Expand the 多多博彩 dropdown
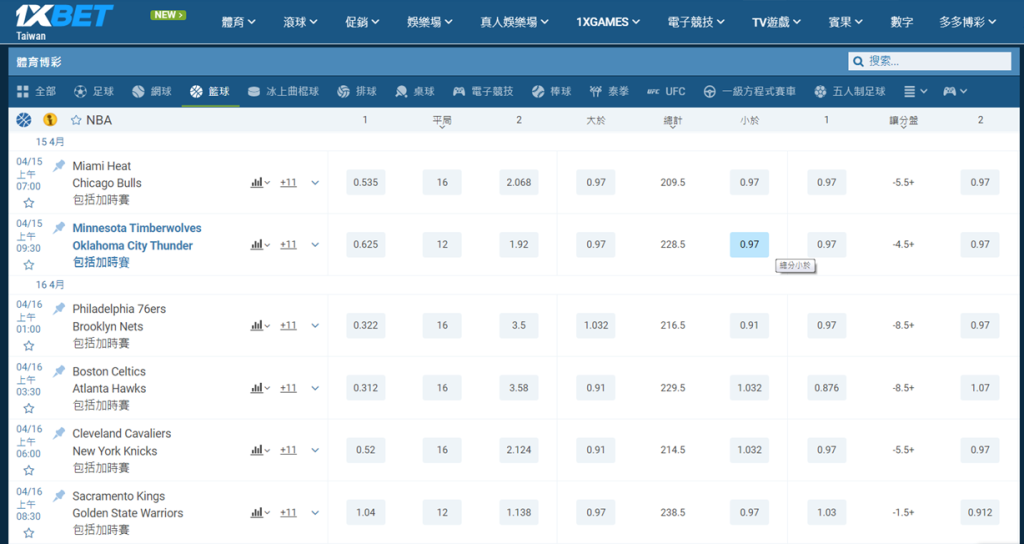This screenshot has height=544, width=1024. 968,22
